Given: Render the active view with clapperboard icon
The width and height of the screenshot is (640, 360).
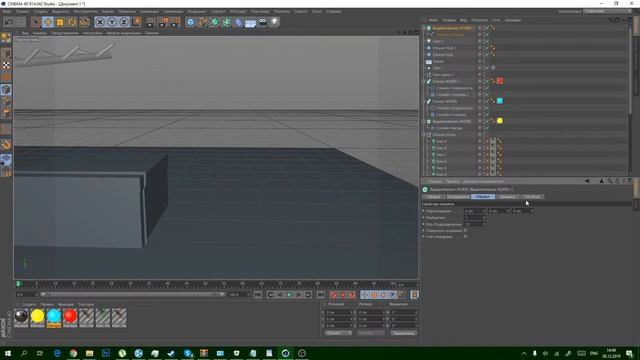Looking at the screenshot, I should tap(151, 22).
